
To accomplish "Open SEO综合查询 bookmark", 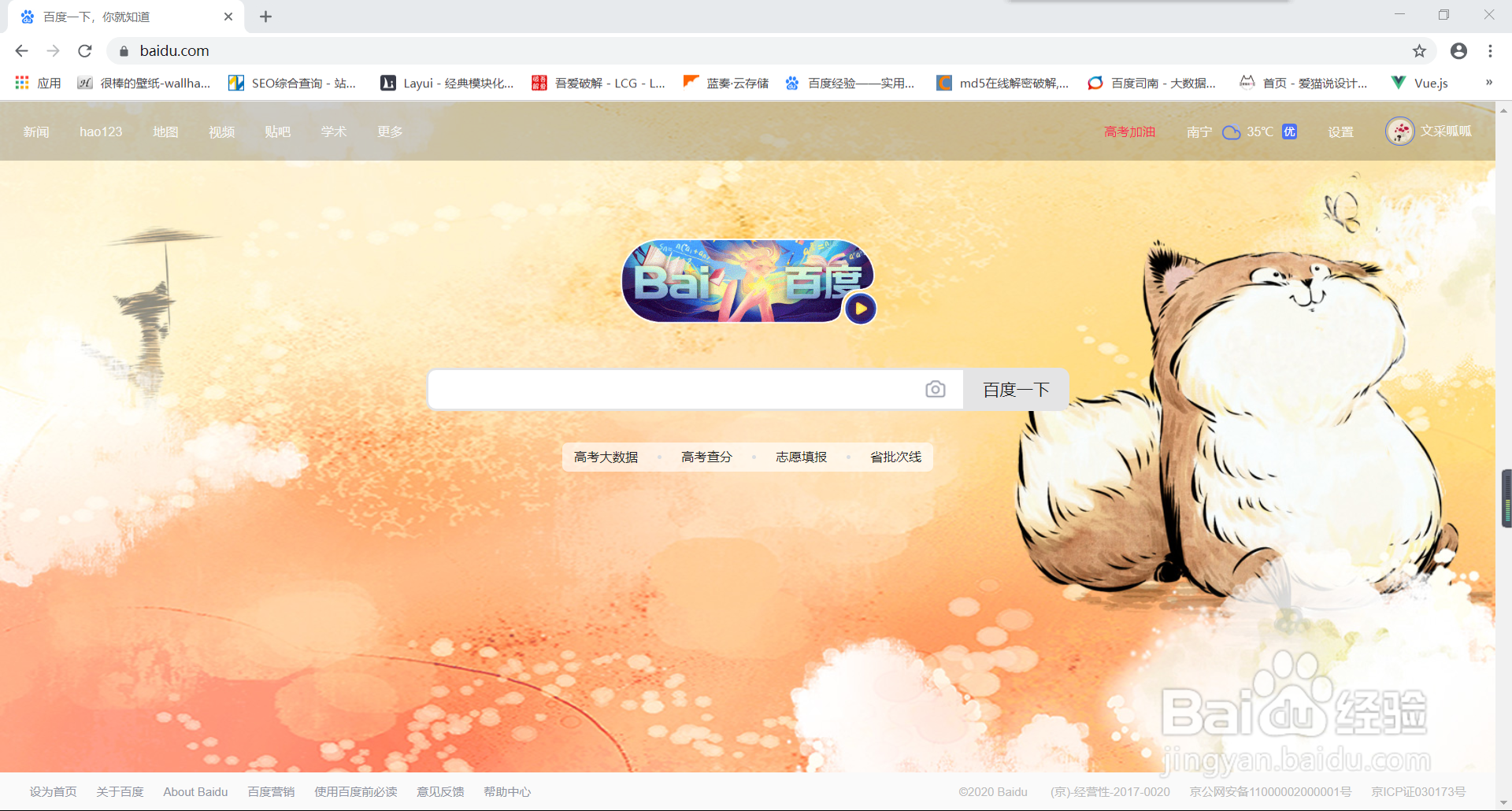I will [x=292, y=83].
